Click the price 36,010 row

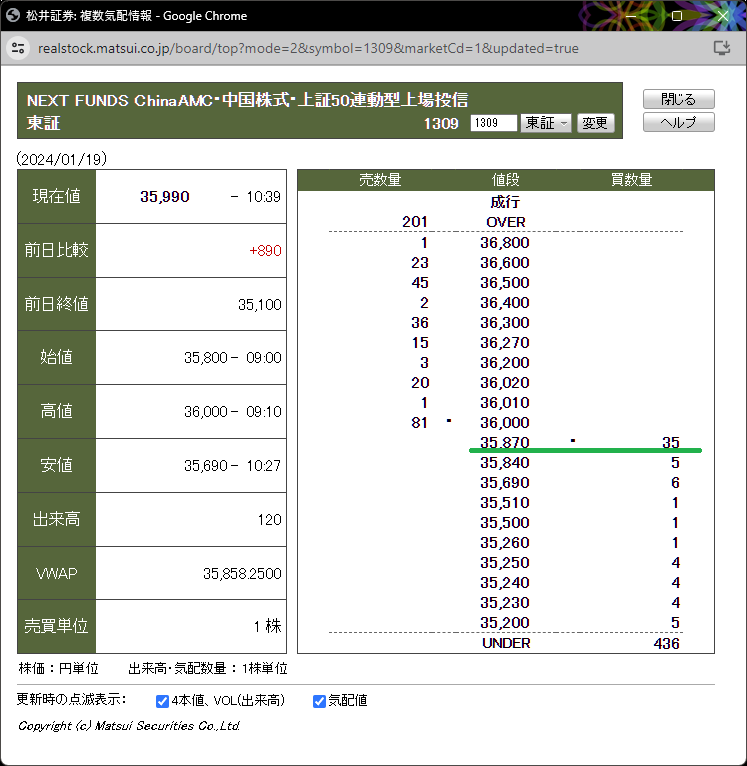click(505, 403)
